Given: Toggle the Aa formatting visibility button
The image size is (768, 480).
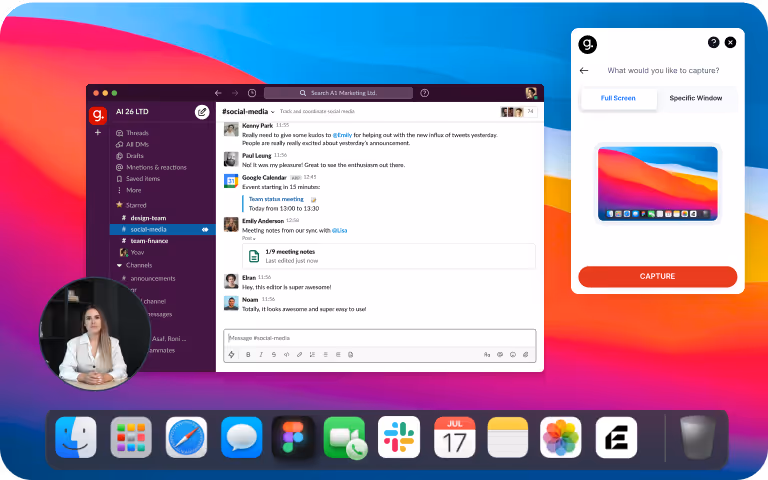Looking at the screenshot, I should pyautogui.click(x=487, y=355).
